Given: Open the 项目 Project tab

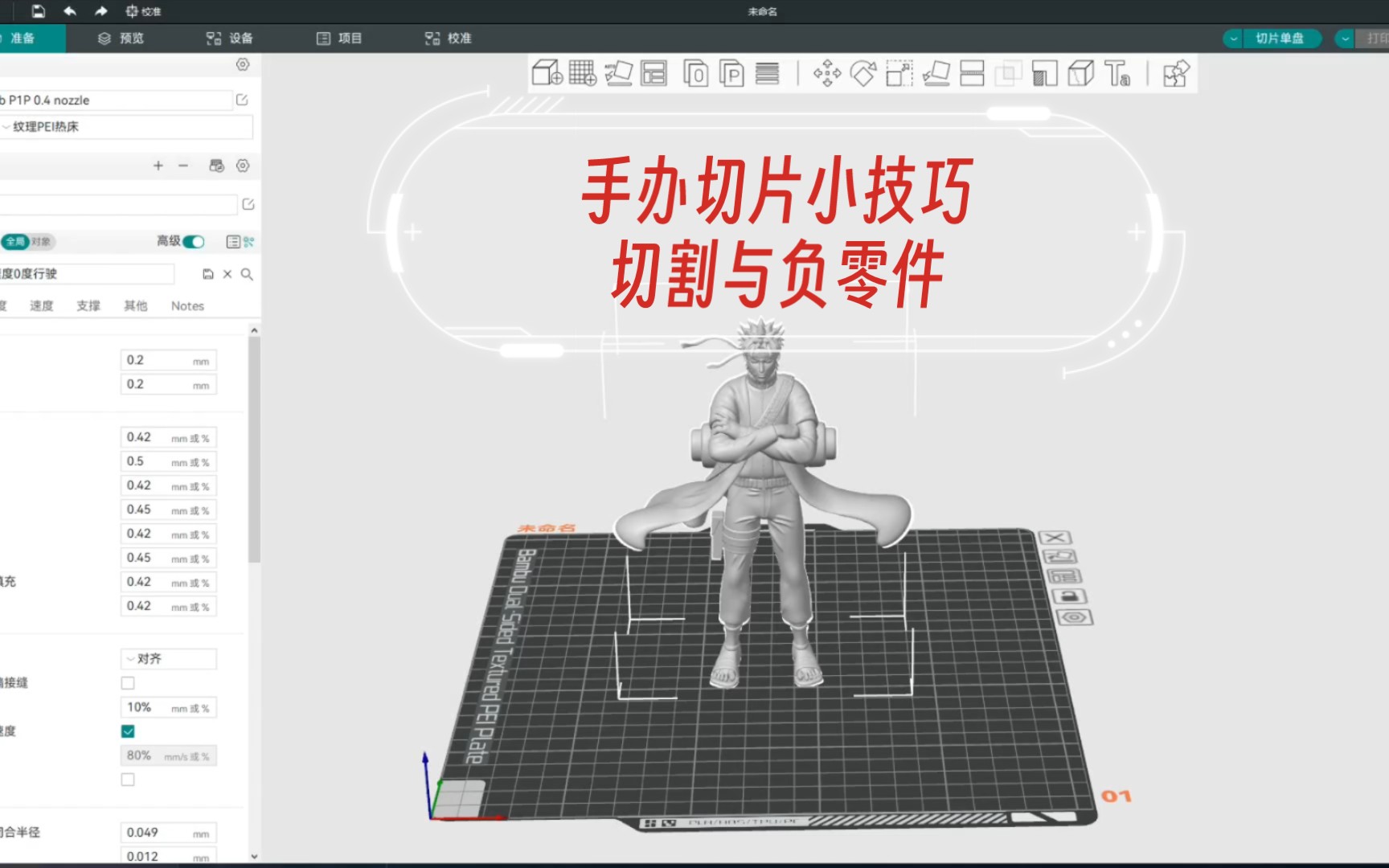Looking at the screenshot, I should 339,39.
